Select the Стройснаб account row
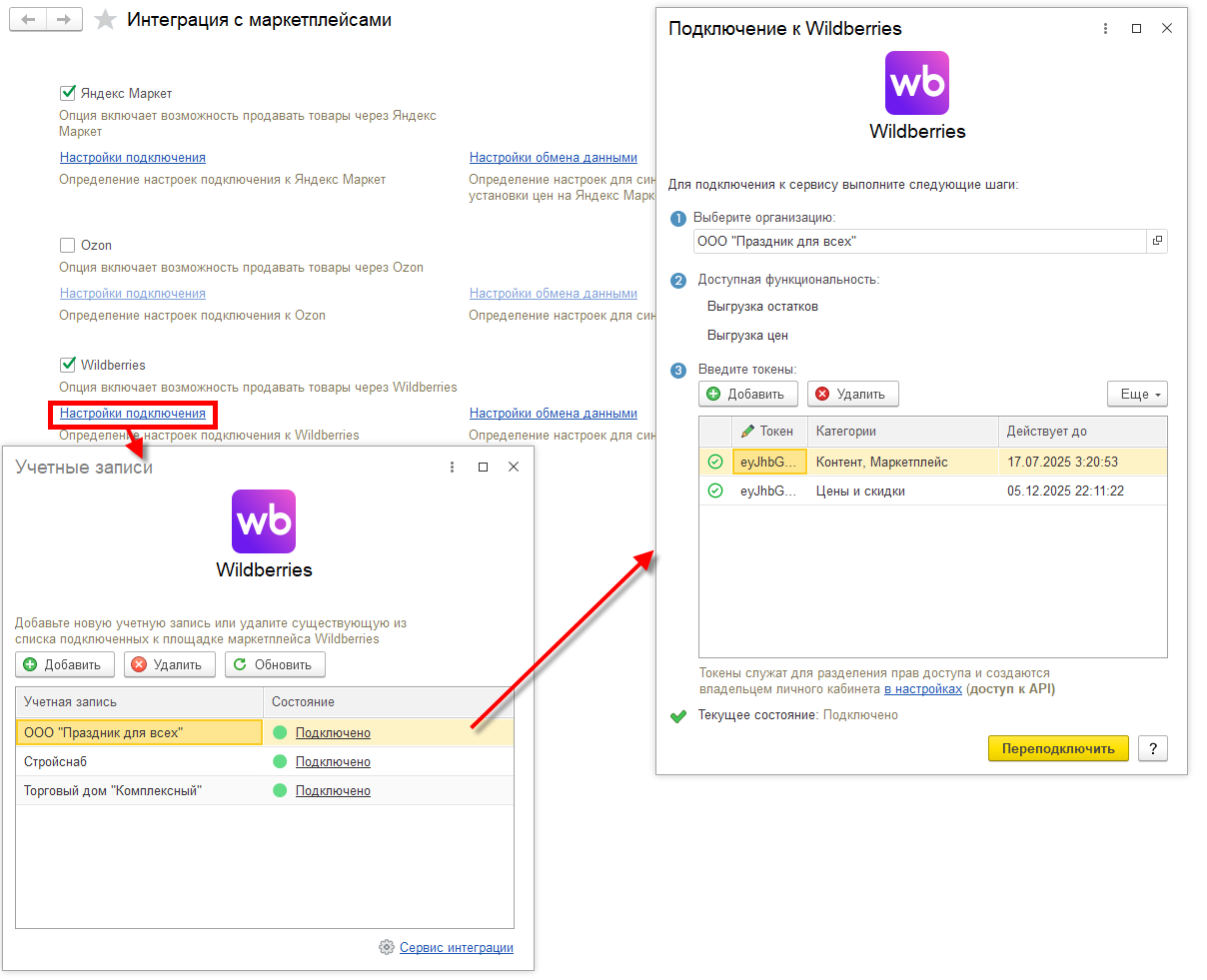The image size is (1207, 980). 265,761
